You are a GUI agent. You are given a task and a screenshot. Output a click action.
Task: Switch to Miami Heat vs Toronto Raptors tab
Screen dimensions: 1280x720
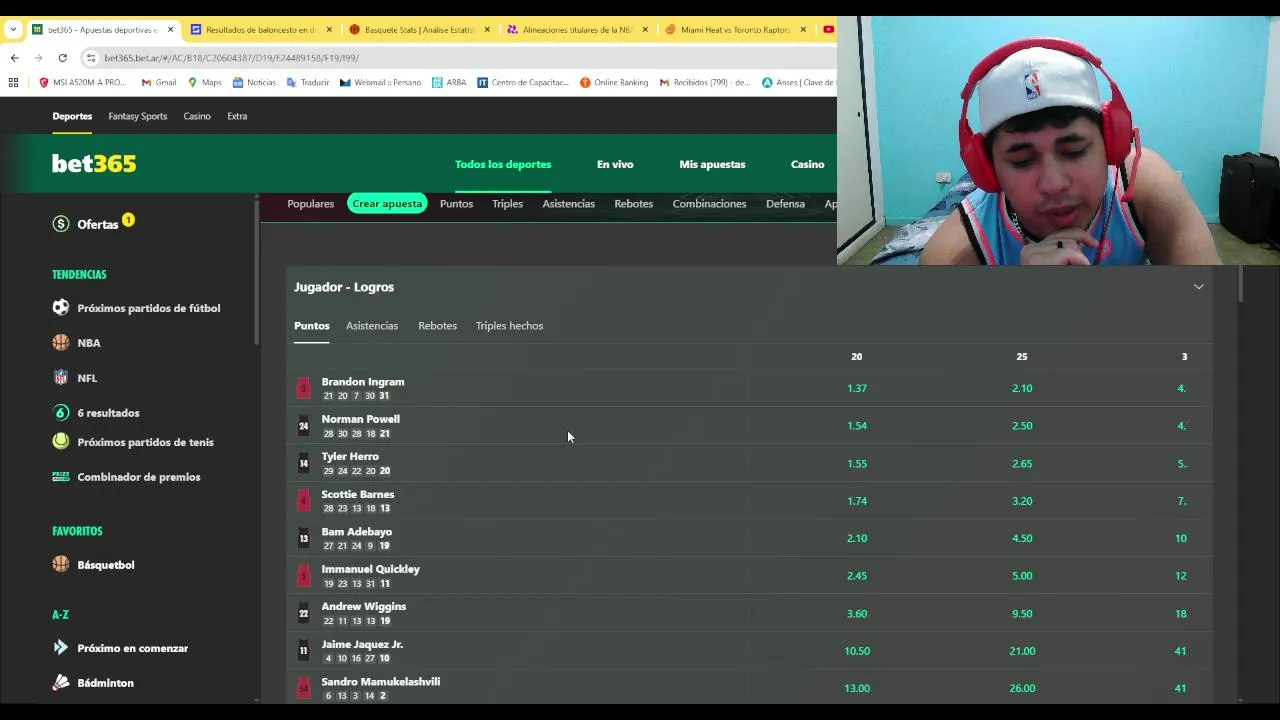click(x=735, y=30)
